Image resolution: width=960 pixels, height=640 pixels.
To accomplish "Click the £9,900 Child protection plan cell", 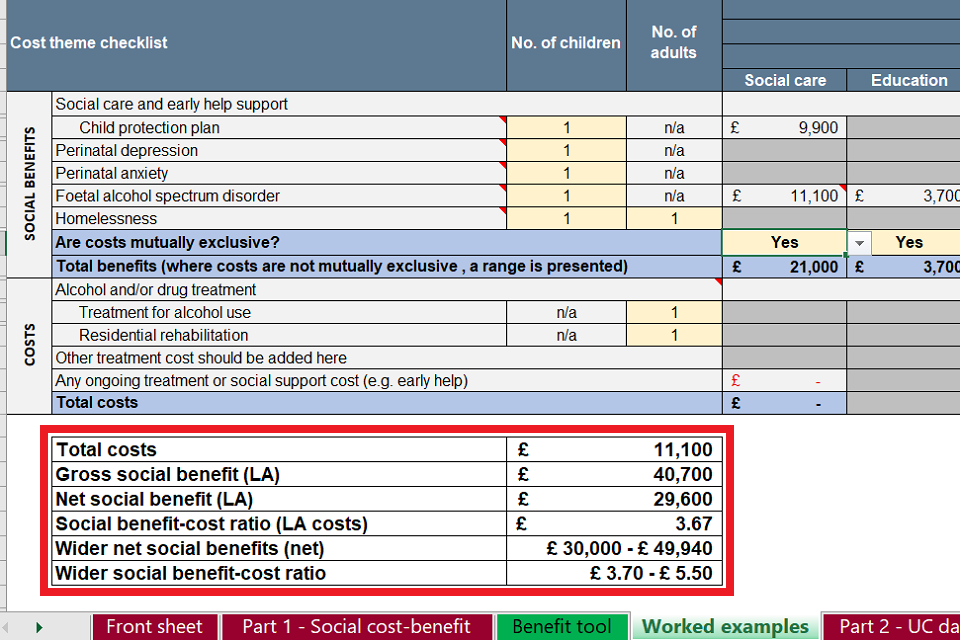I will (x=784, y=128).
